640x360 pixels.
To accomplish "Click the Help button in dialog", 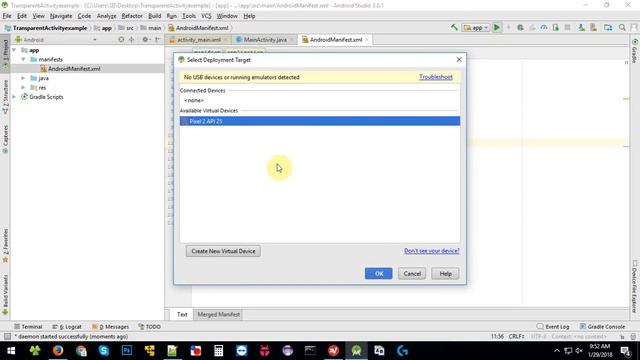I will [x=445, y=273].
